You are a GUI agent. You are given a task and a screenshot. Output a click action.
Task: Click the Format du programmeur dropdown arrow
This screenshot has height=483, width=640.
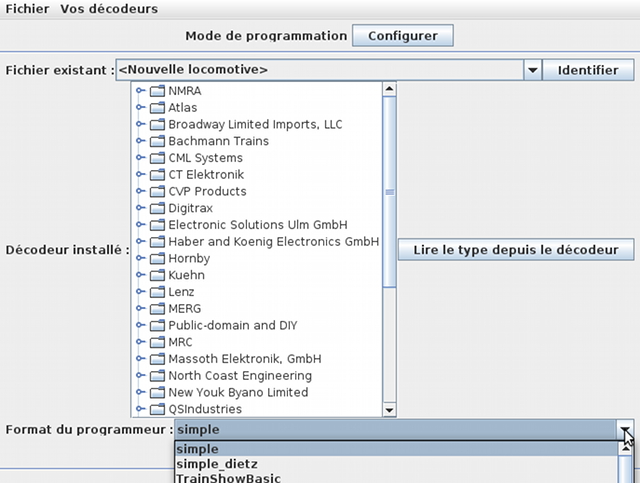624,429
